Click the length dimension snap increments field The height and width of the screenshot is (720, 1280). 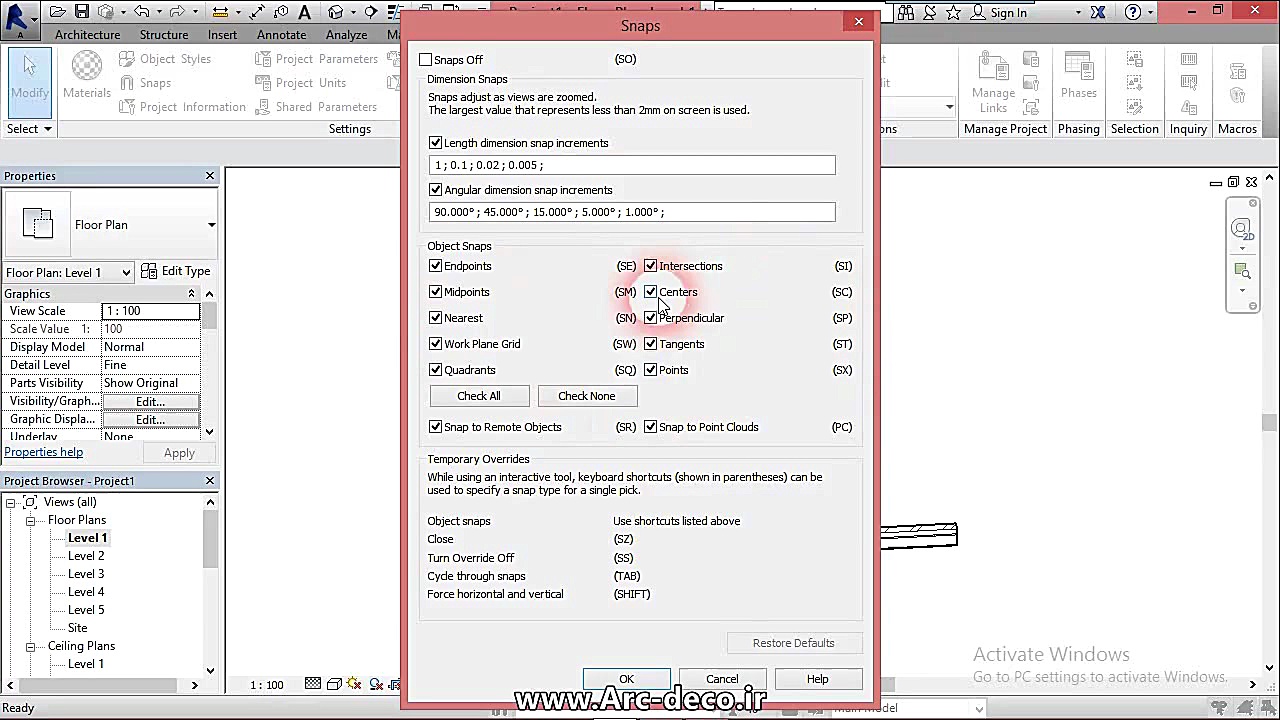point(631,165)
